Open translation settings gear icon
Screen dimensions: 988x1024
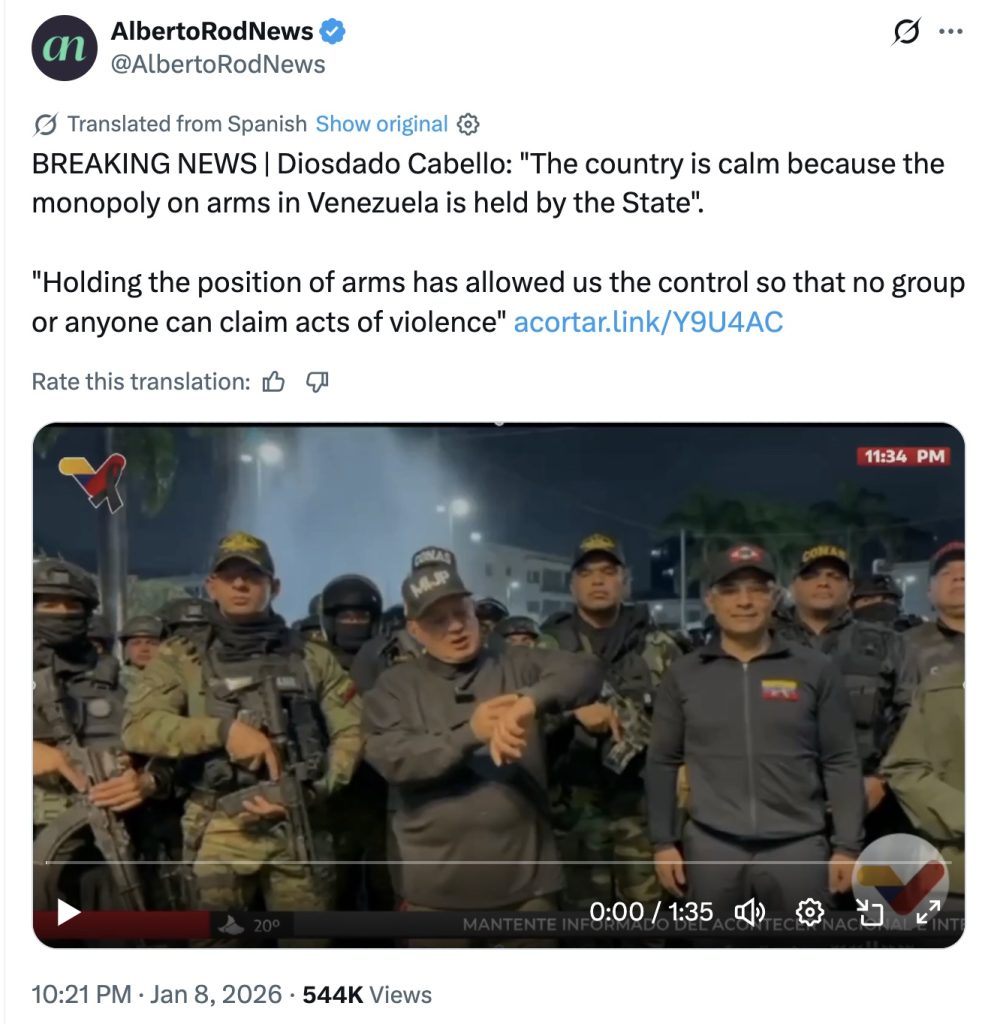pyautogui.click(x=468, y=124)
